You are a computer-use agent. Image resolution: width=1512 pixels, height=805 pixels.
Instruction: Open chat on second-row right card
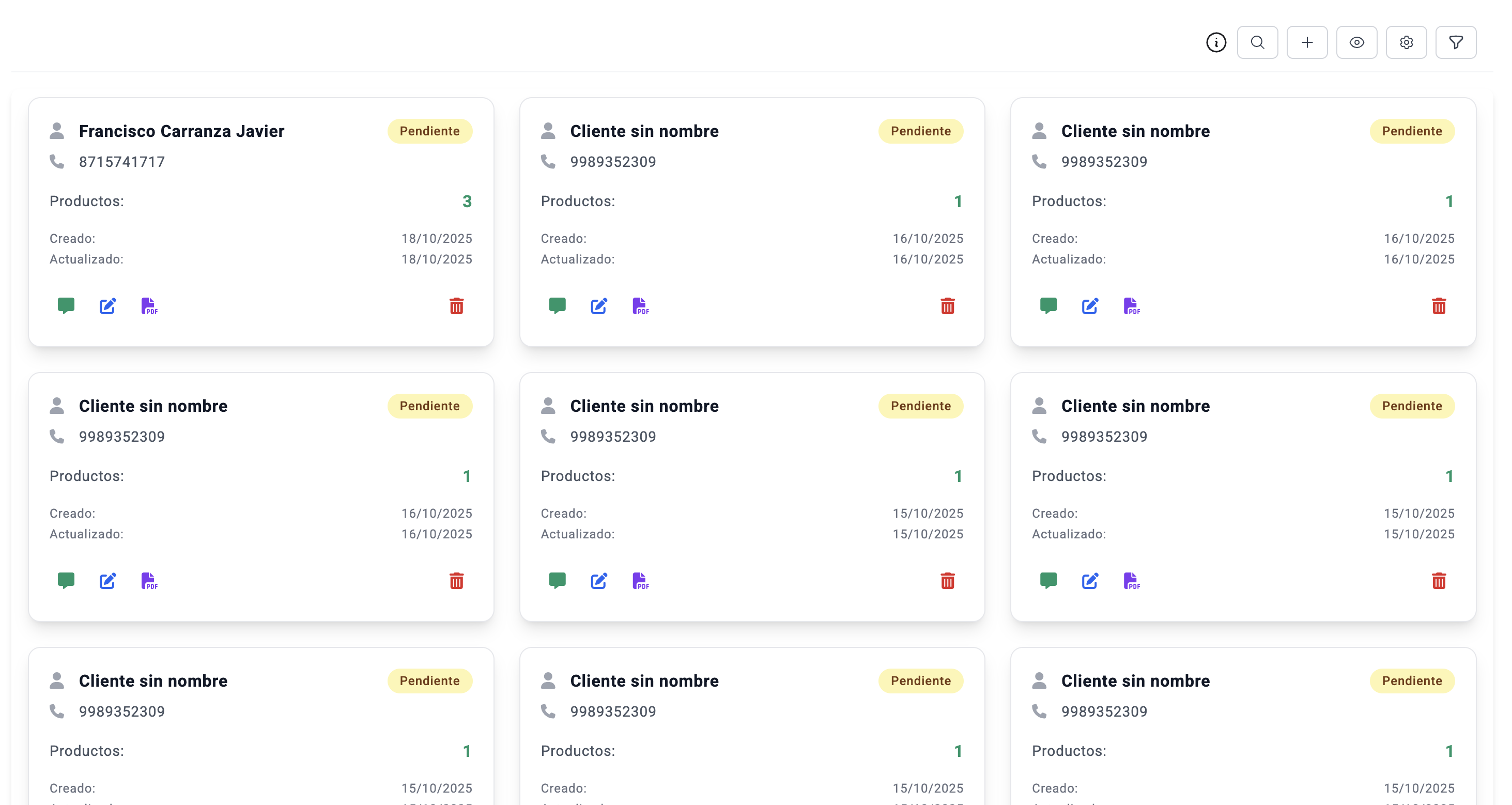pos(1048,581)
